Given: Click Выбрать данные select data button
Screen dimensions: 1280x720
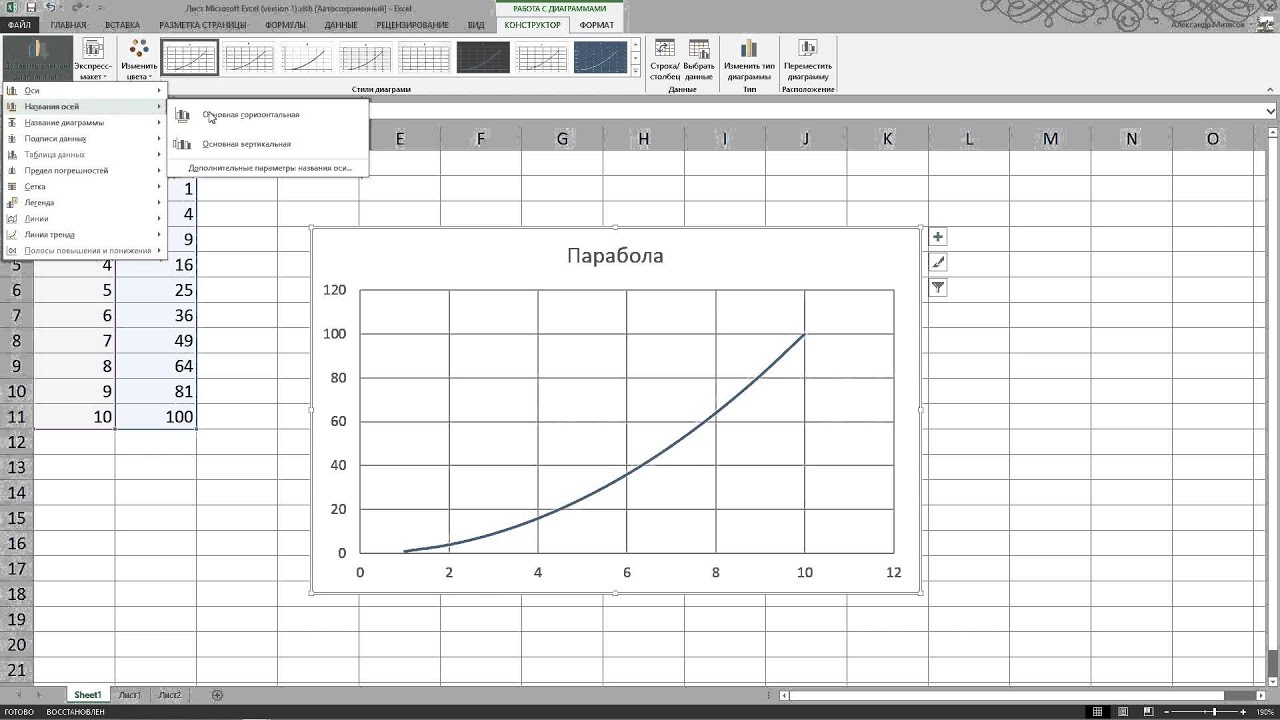Looking at the screenshot, I should tap(699, 60).
